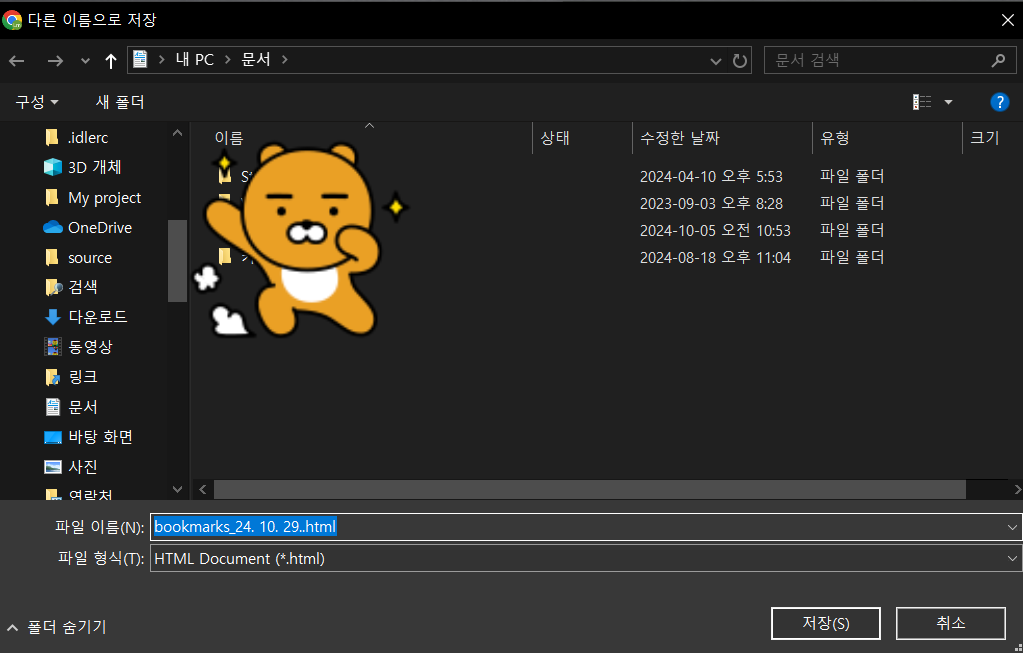Select the My project folder
Screen dimensions: 1023x653
104,198
